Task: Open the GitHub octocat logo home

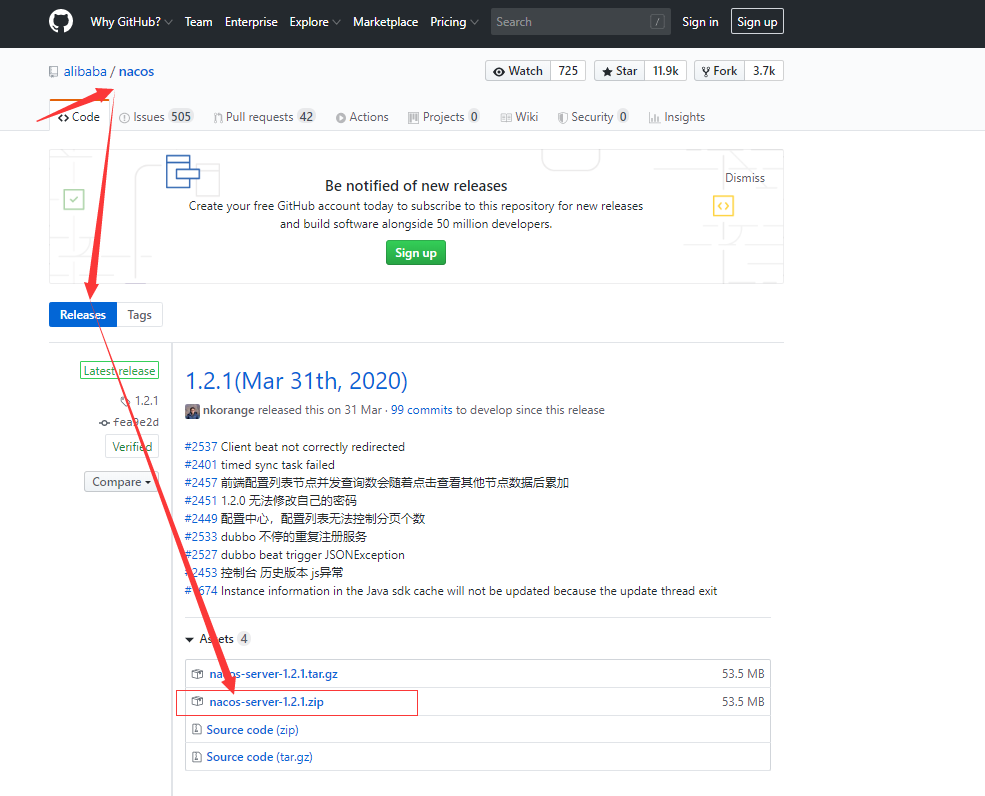Action: [x=61, y=21]
